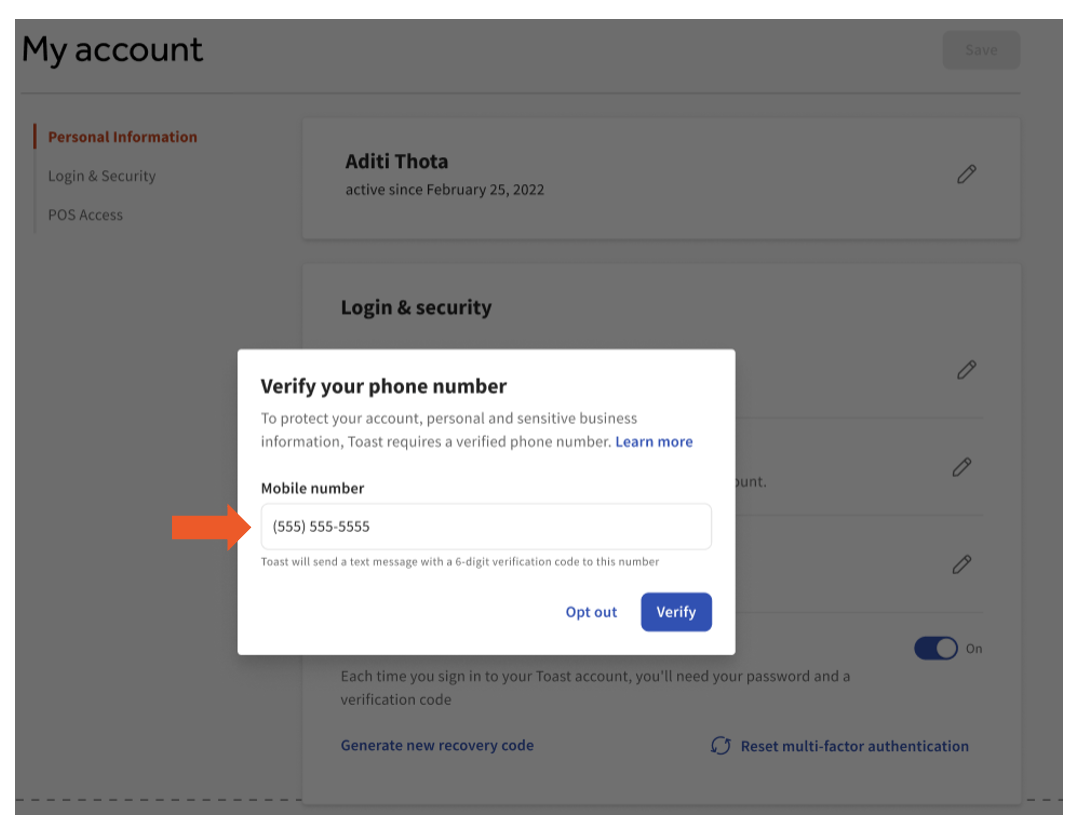1080x830 pixels.
Task: Click the topmost edit pencil in Login & security
Action: click(966, 370)
